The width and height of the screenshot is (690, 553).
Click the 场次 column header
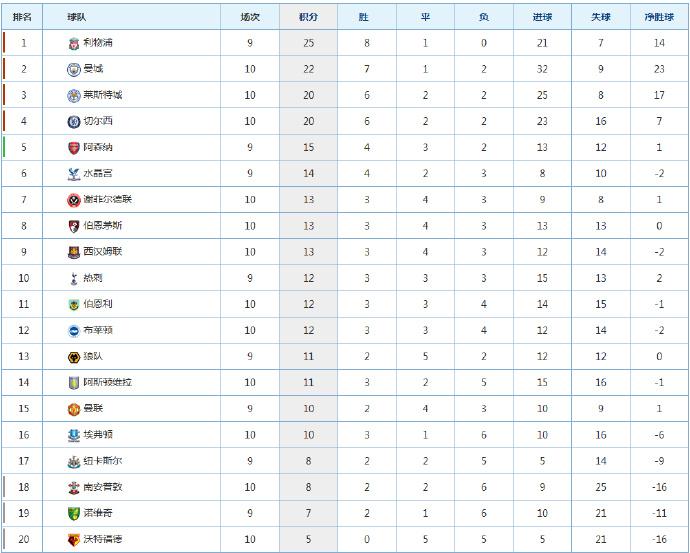tap(250, 17)
